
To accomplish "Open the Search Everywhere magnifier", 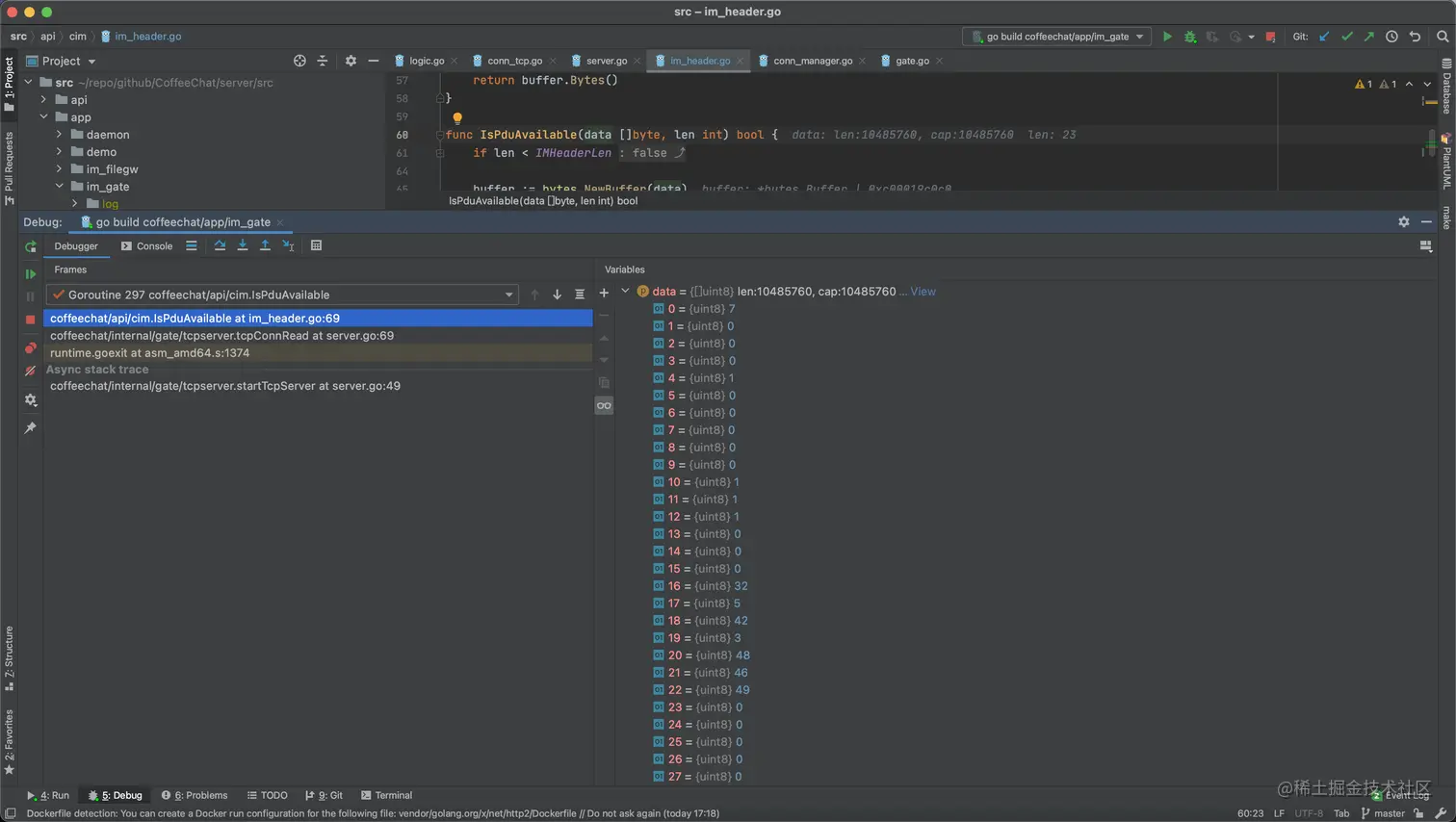I will click(x=1443, y=37).
